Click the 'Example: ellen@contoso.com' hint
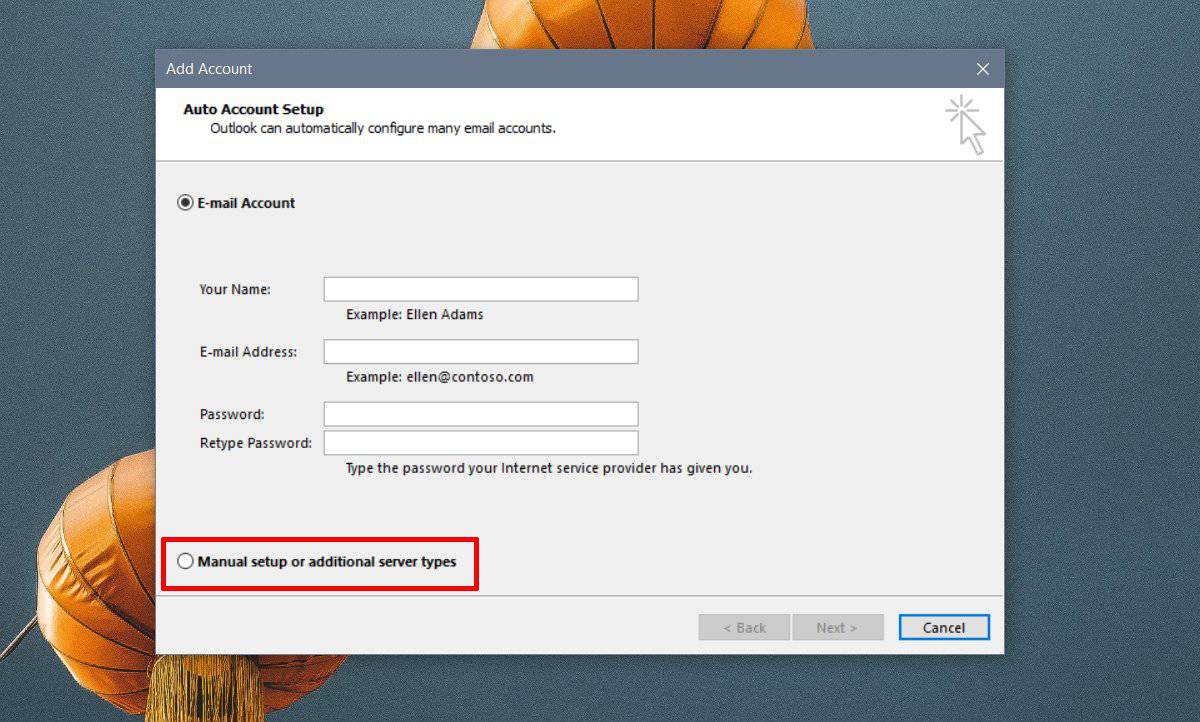The image size is (1200, 722). (x=440, y=377)
